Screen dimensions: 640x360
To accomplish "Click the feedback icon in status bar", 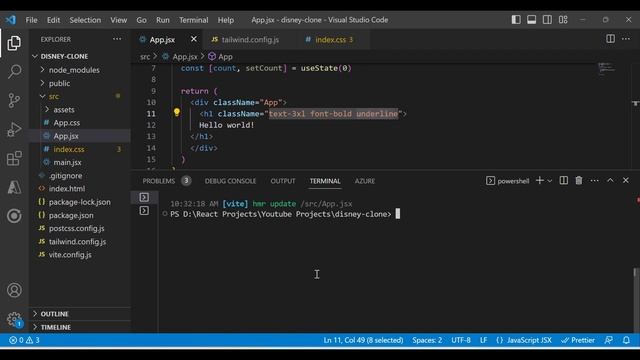I will [609, 340].
